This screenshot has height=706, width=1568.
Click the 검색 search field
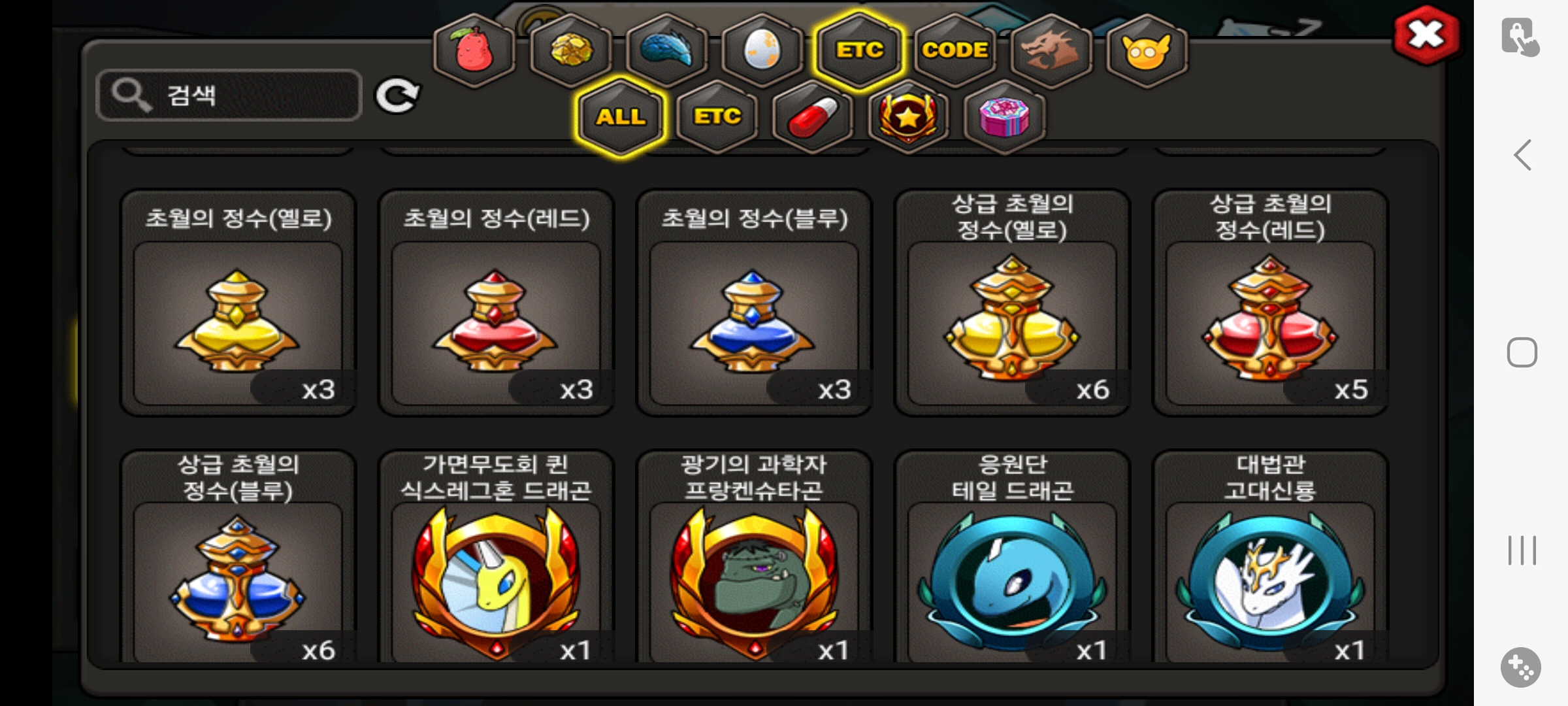[229, 95]
